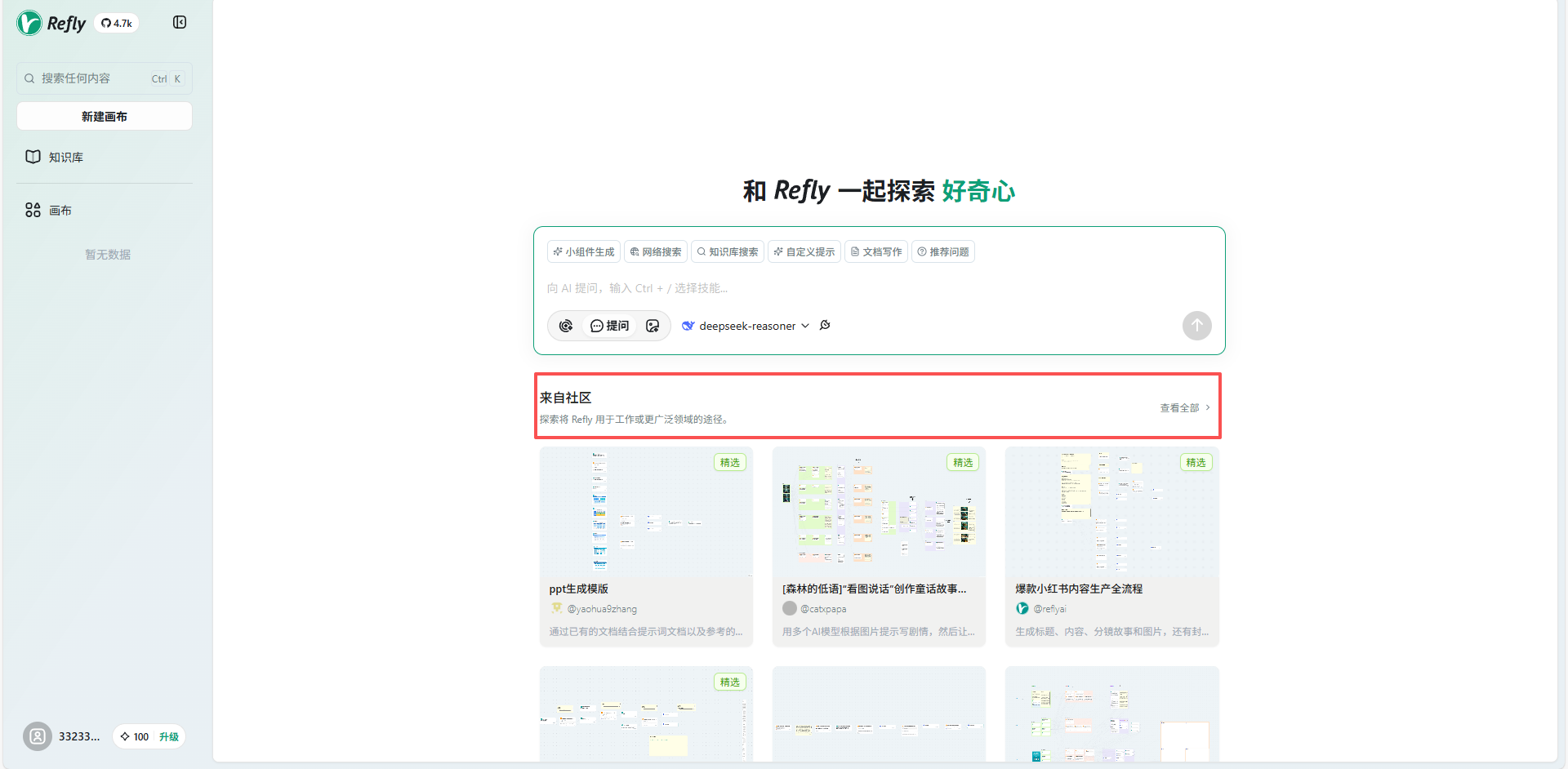Click the 新建画布 button
This screenshot has height=769, width=1568.
pyautogui.click(x=105, y=116)
